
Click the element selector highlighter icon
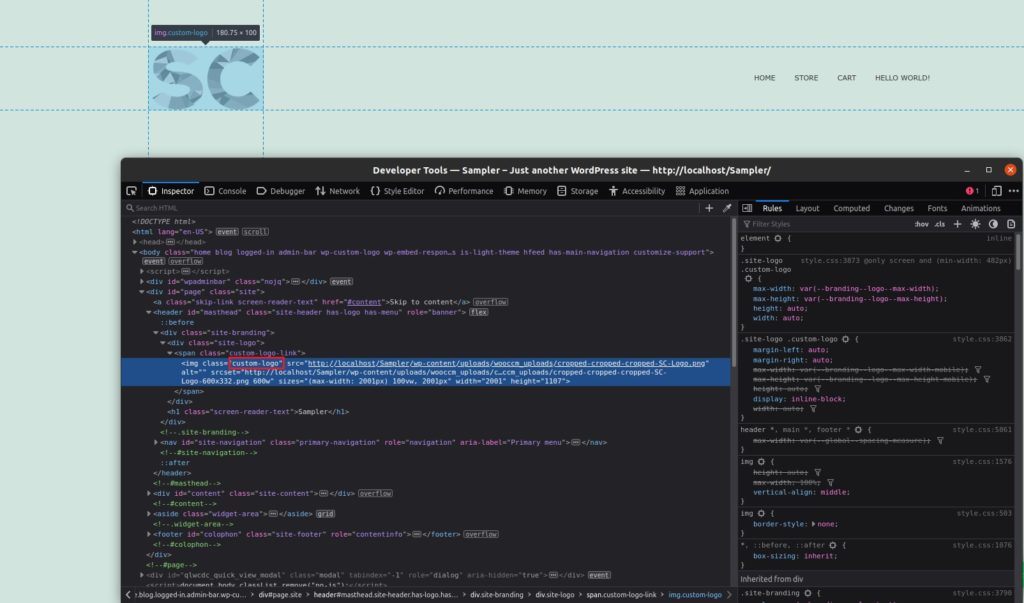click(778, 238)
